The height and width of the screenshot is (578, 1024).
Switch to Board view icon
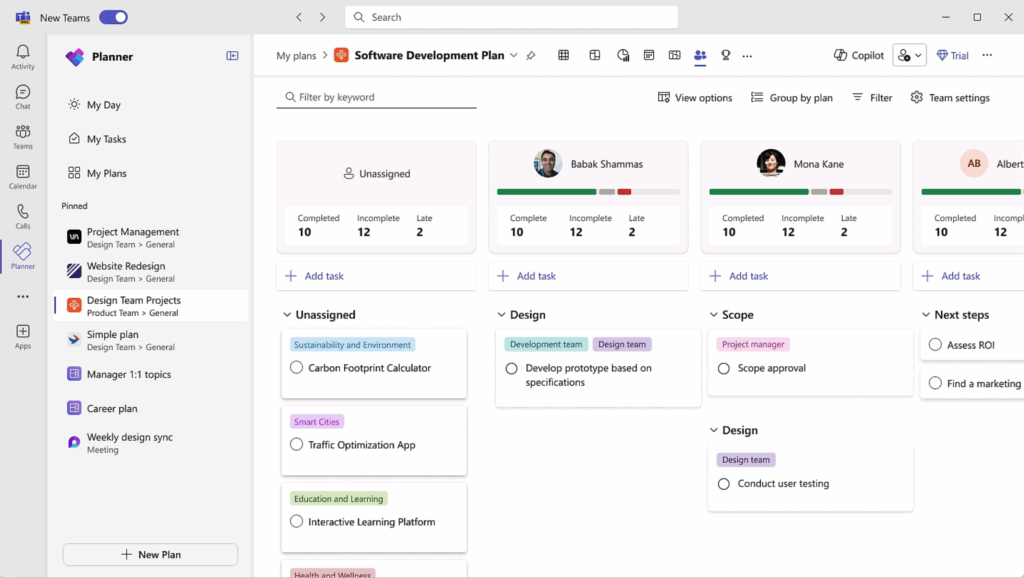pyautogui.click(x=595, y=56)
